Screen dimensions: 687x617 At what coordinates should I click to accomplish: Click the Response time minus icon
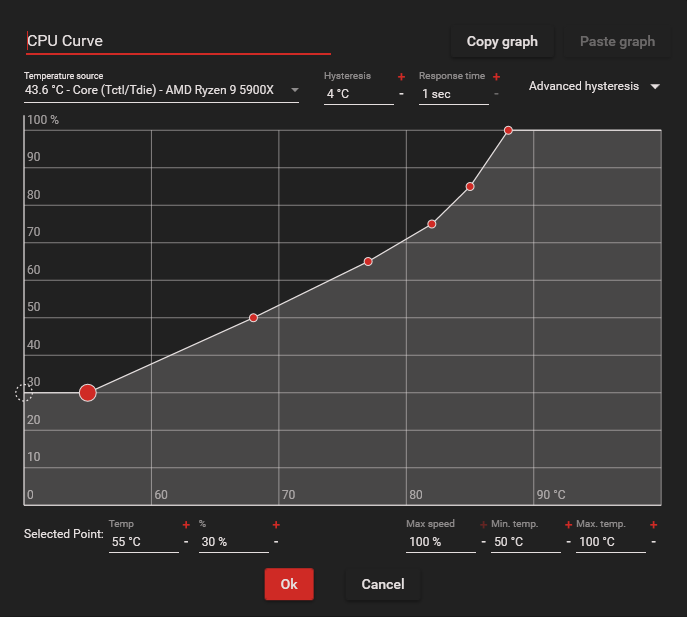(496, 94)
